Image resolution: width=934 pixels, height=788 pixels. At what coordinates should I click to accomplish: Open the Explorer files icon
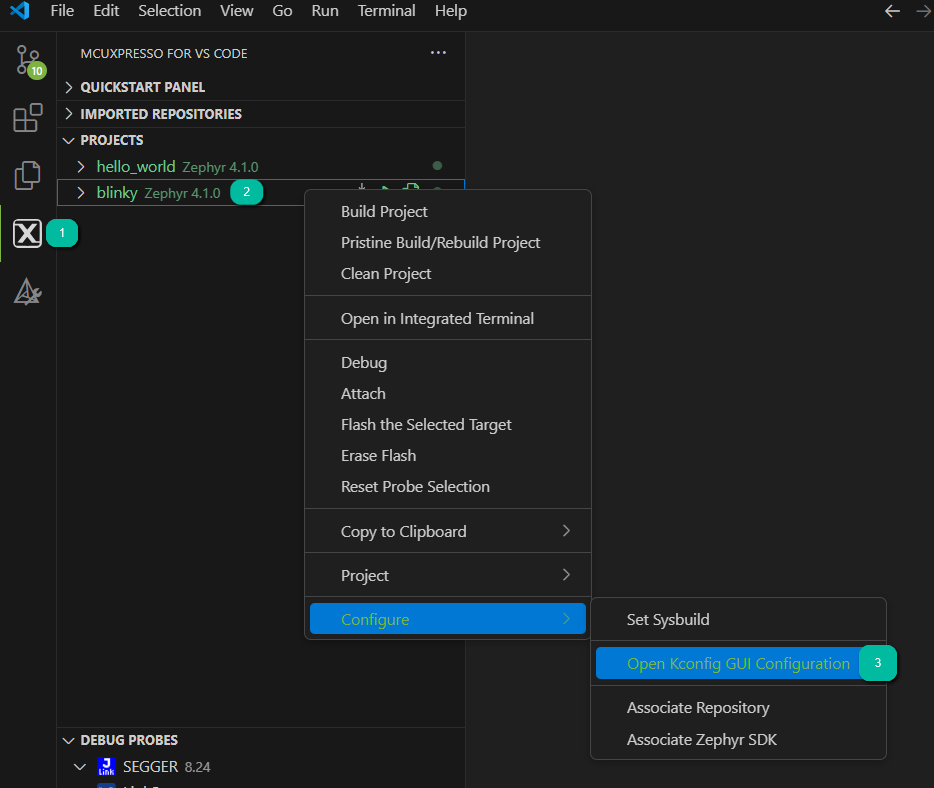[x=27, y=176]
